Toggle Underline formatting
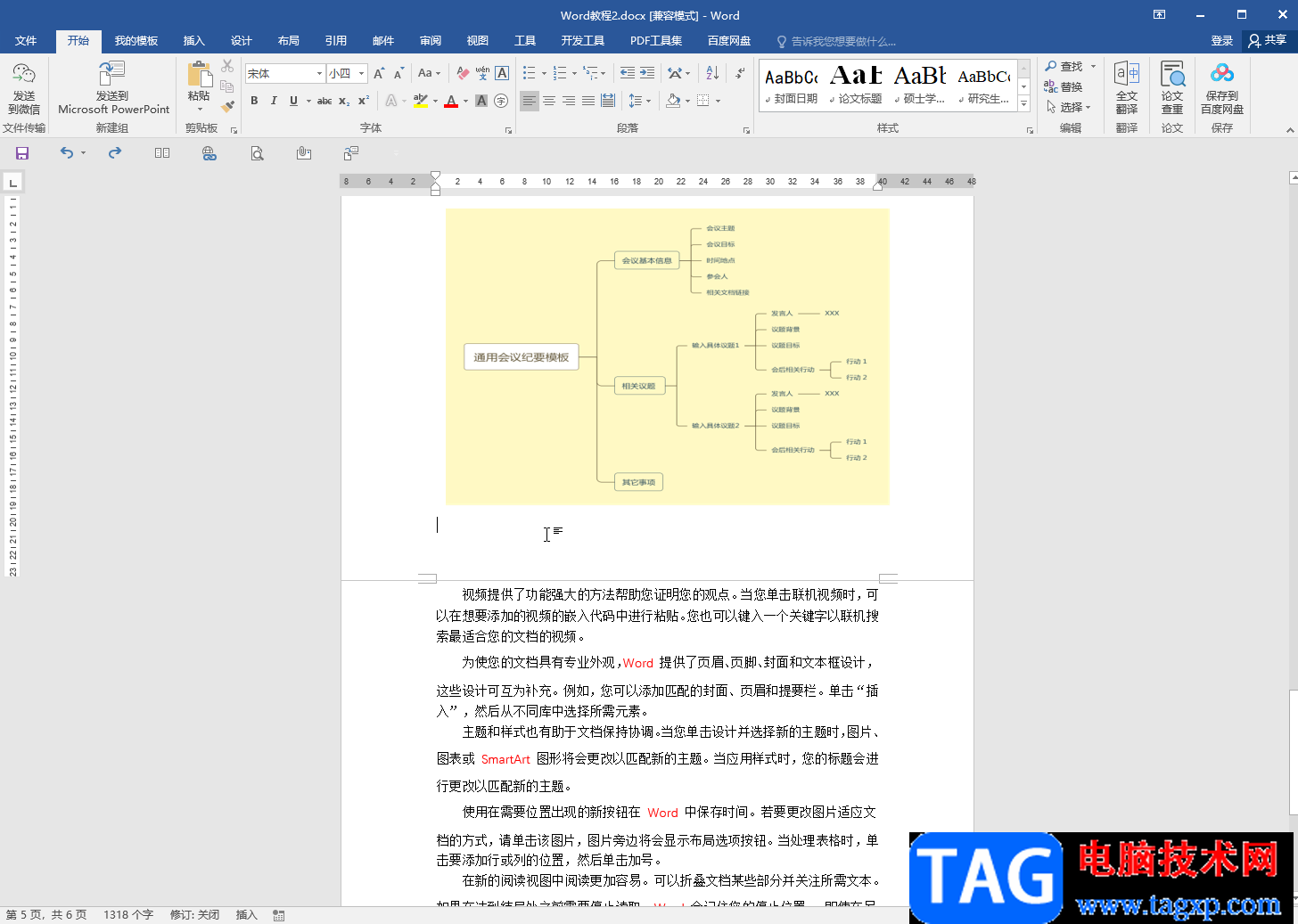Screen dimensions: 1298x924 click(293, 101)
